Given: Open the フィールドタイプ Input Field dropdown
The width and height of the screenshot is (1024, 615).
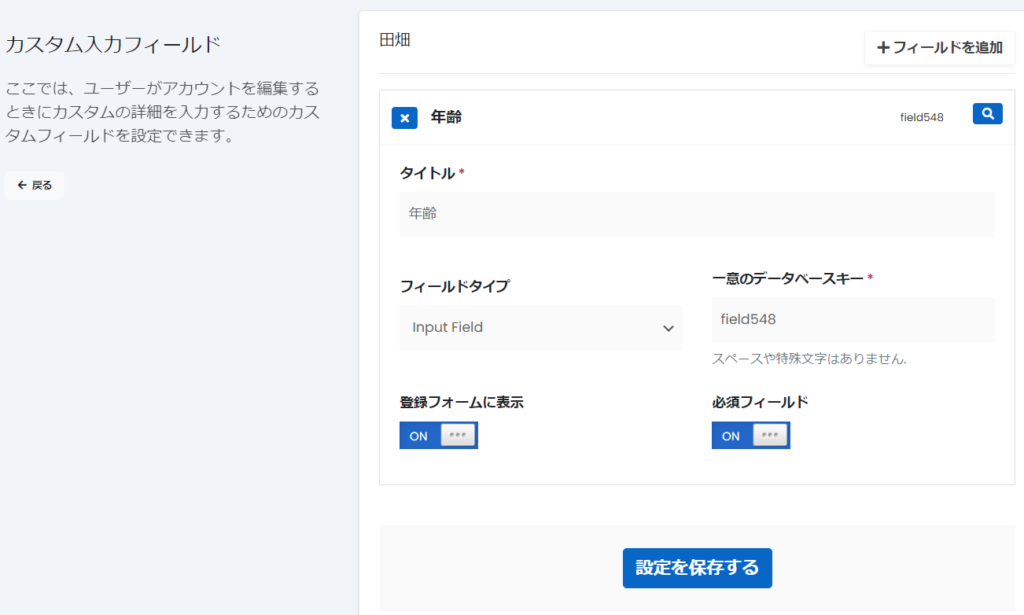Looking at the screenshot, I should [x=541, y=327].
